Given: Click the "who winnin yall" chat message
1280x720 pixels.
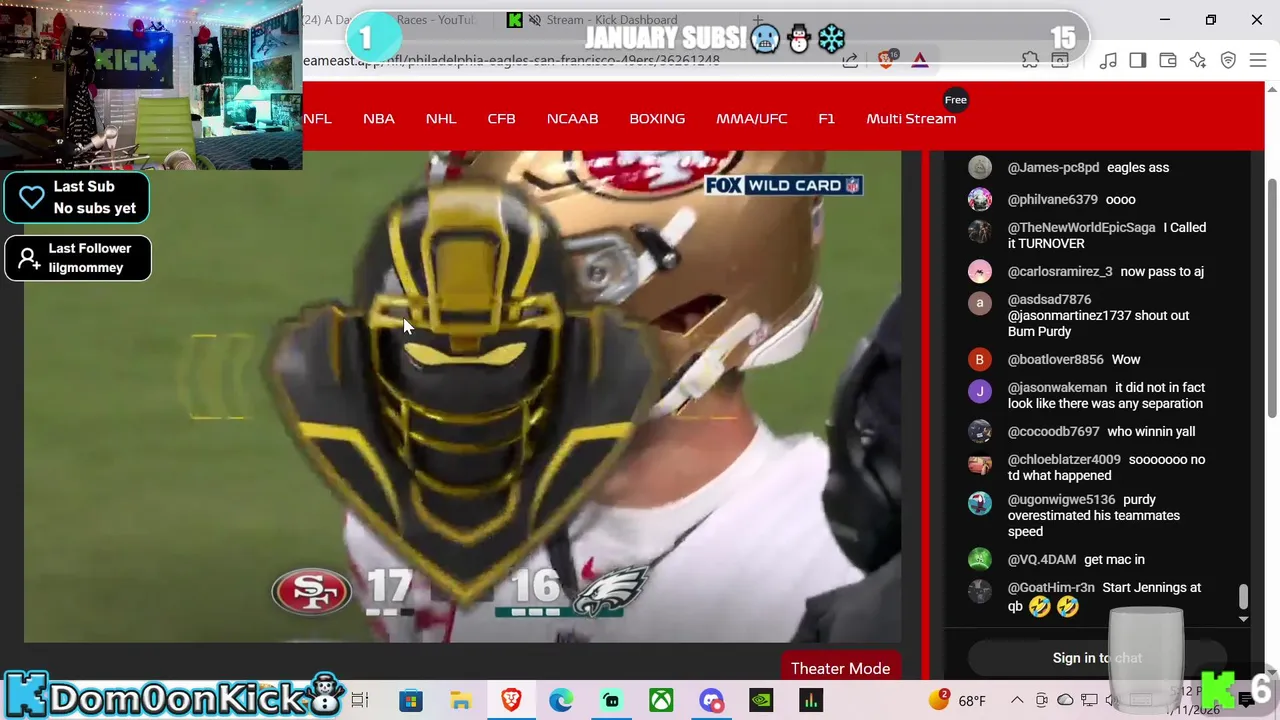Looking at the screenshot, I should point(1151,431).
